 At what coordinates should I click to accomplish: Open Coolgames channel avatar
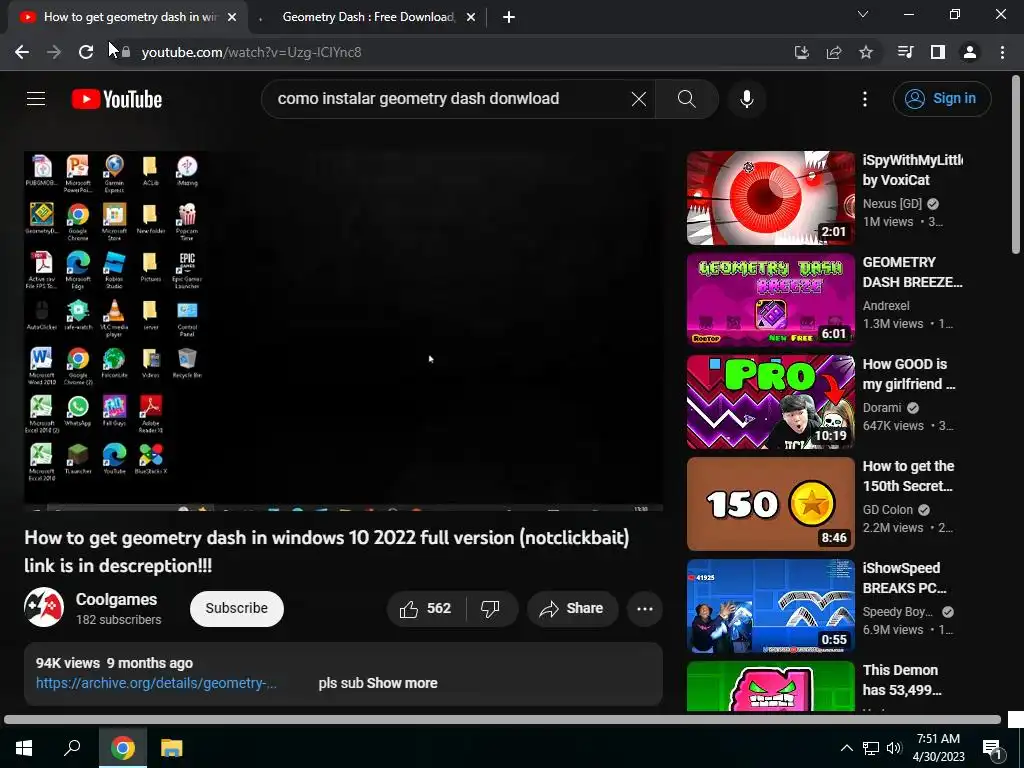pos(44,607)
